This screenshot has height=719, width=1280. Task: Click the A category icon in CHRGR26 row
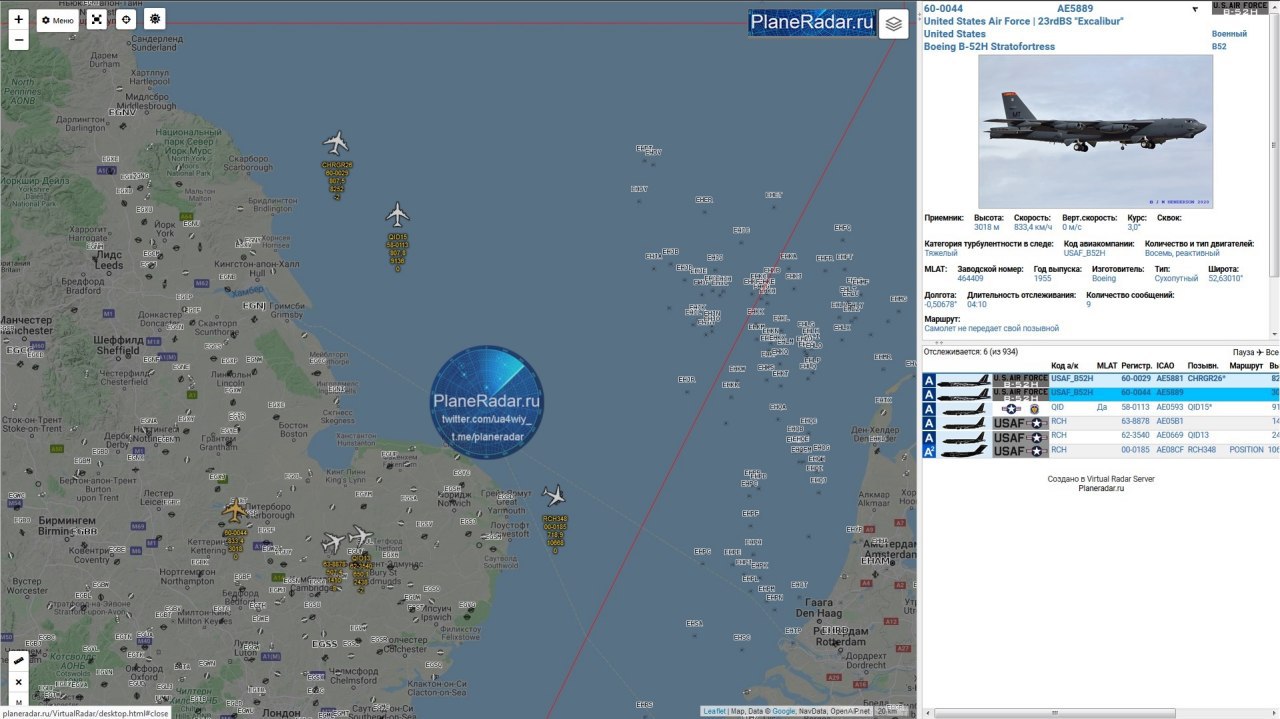[929, 380]
